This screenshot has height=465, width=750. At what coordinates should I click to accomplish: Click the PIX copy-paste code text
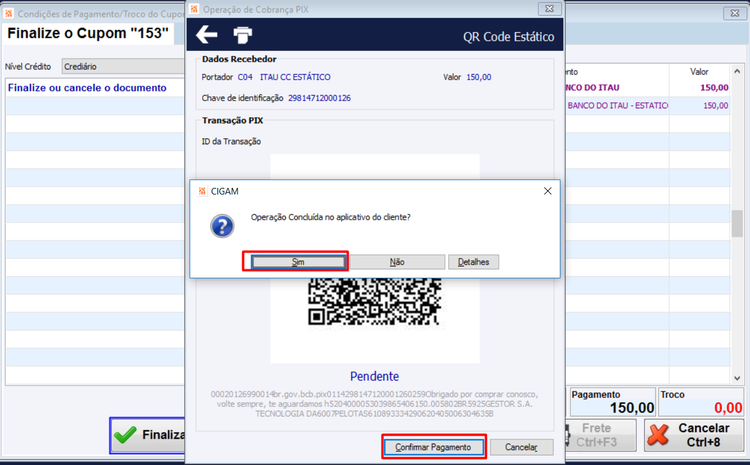pyautogui.click(x=375, y=404)
